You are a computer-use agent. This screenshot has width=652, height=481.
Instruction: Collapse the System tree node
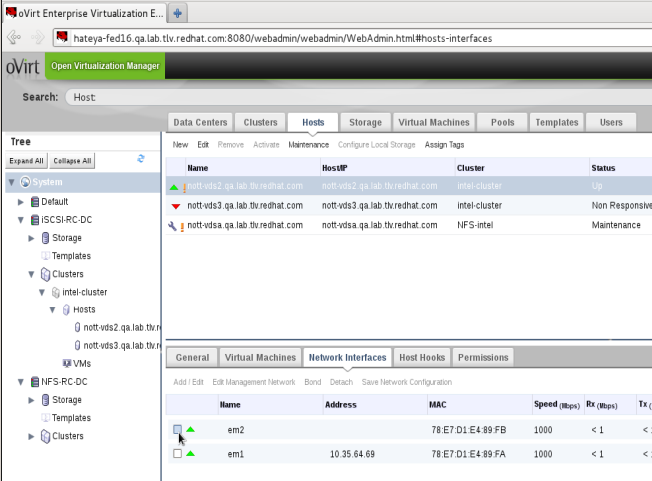[x=12, y=182]
